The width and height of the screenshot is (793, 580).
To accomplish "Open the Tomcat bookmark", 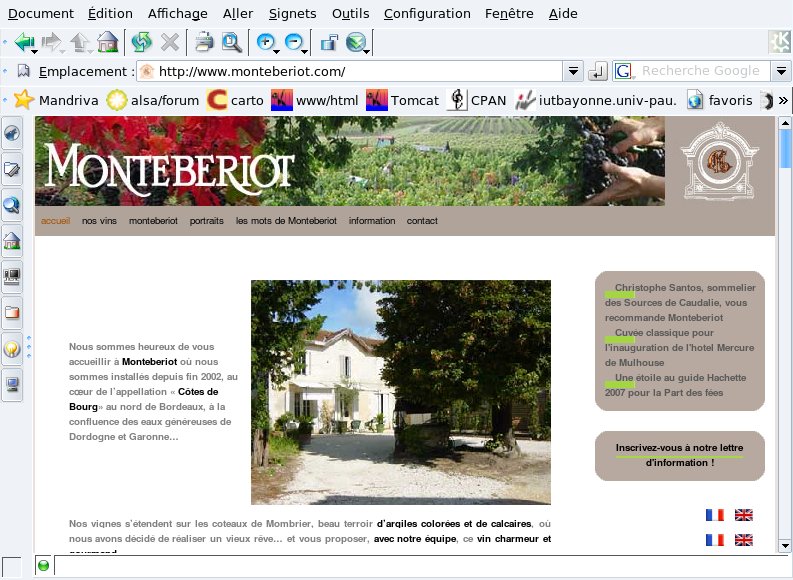I will (403, 101).
